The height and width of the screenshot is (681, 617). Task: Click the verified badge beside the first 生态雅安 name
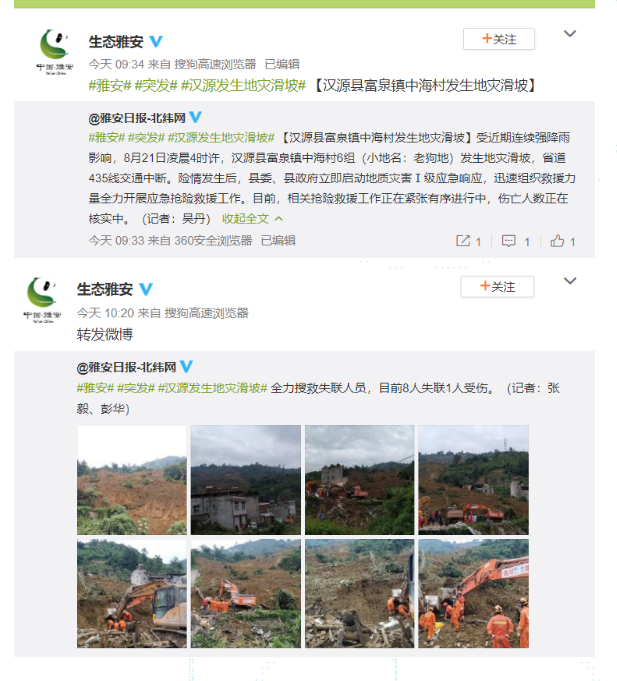[x=156, y=41]
